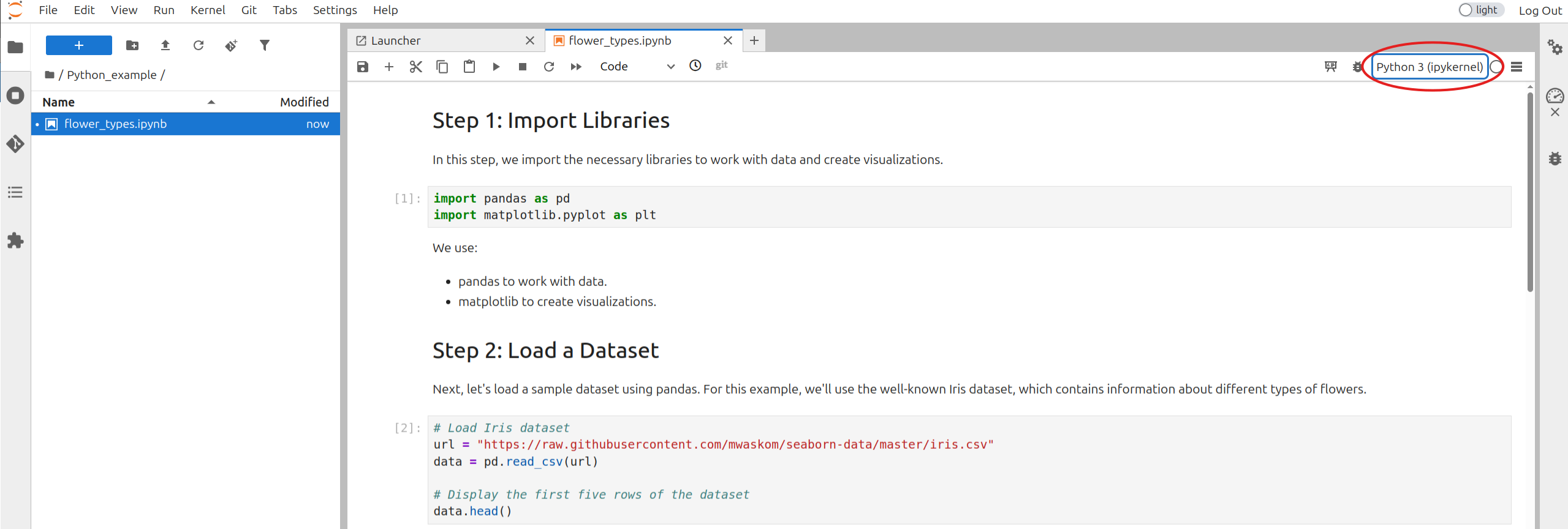Open the Table of Contents sidebar
The image size is (1568, 529).
(x=15, y=192)
